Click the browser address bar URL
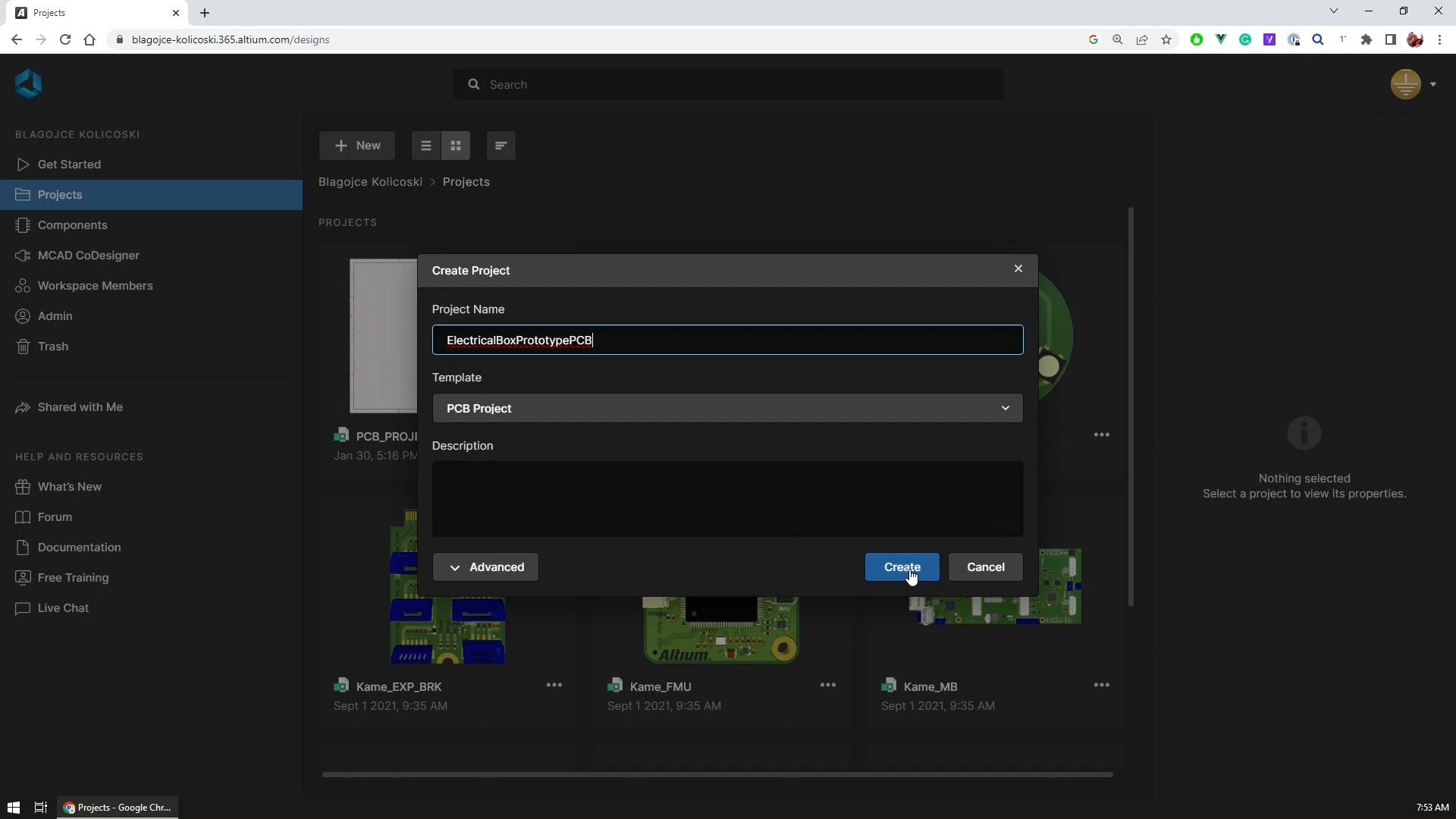Viewport: 1456px width, 819px height. [x=231, y=39]
